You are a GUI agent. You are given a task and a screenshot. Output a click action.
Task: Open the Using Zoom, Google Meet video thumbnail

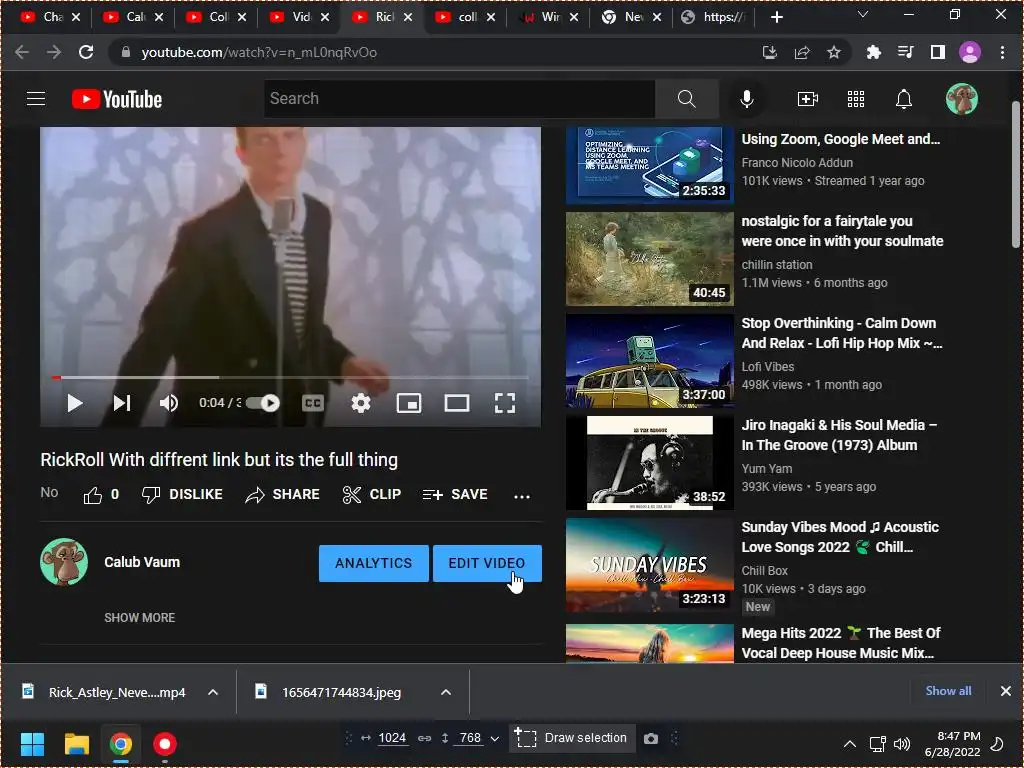(649, 165)
